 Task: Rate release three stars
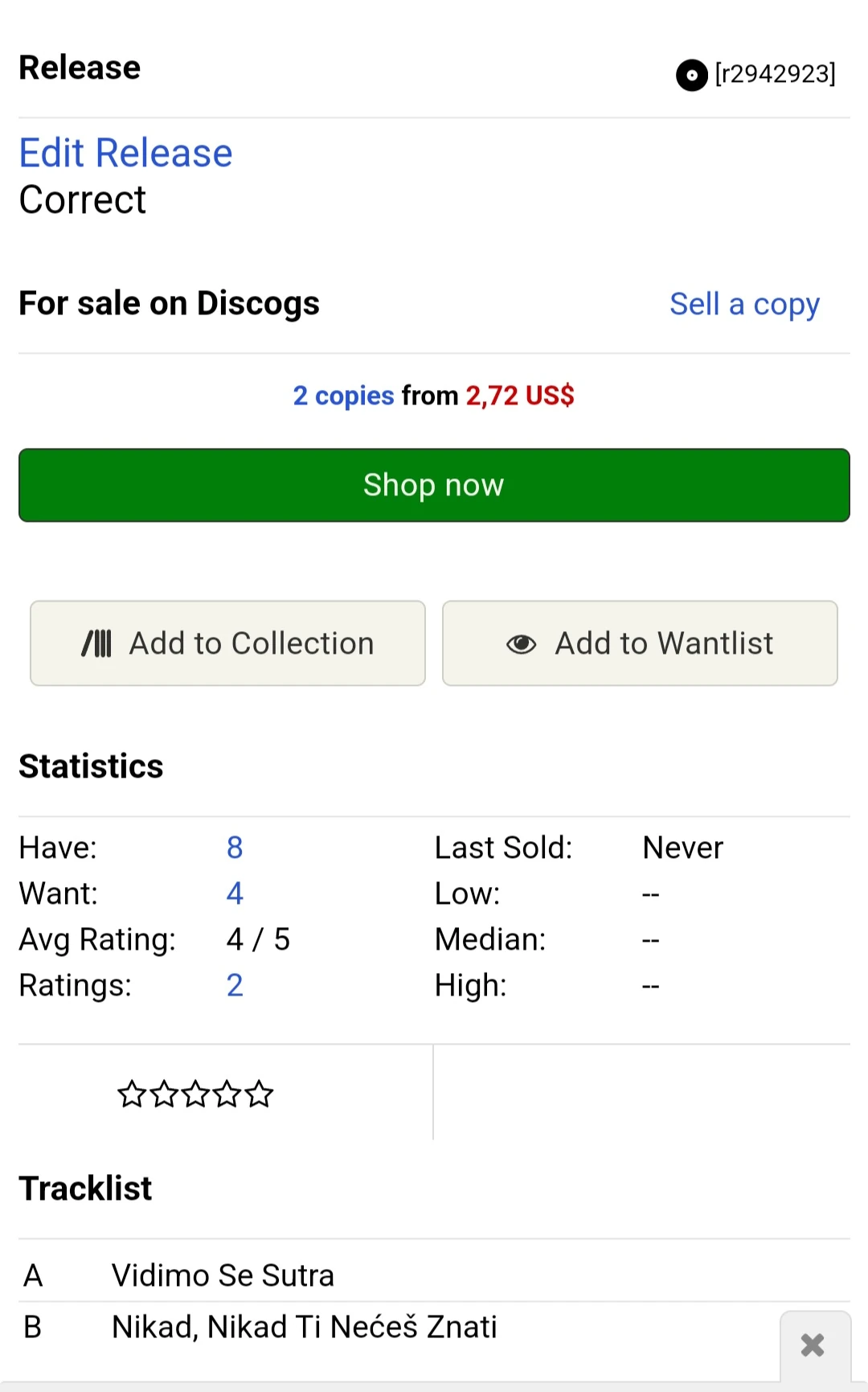[x=195, y=1094]
